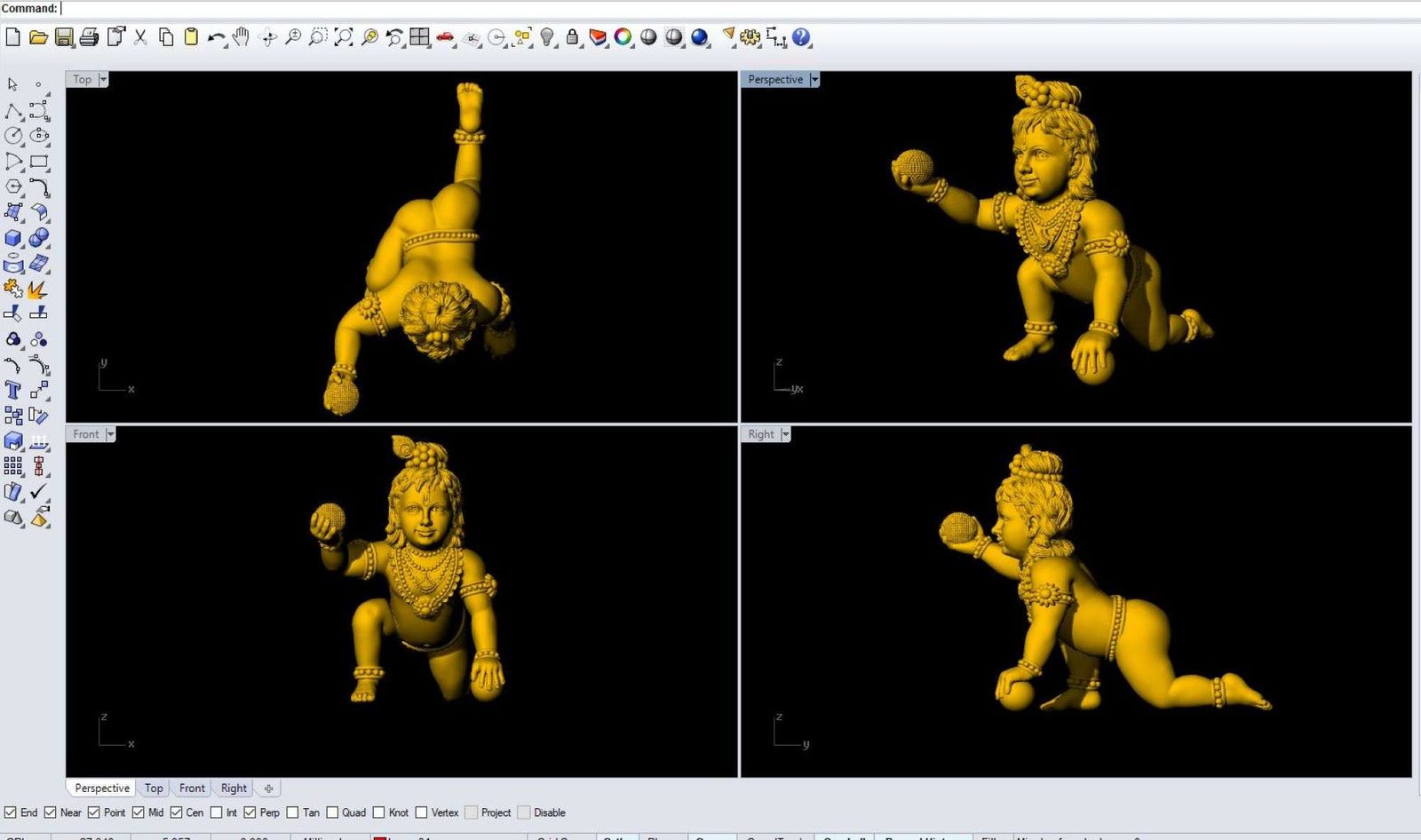Turn on the Tan object snap
Screen dimensions: 1421x840
coord(292,812)
